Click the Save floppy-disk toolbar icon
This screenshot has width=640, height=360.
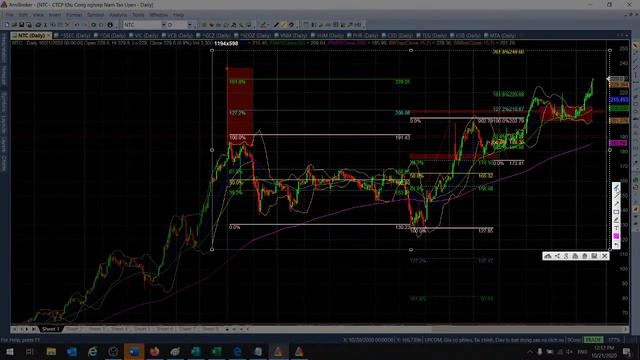pos(22,25)
